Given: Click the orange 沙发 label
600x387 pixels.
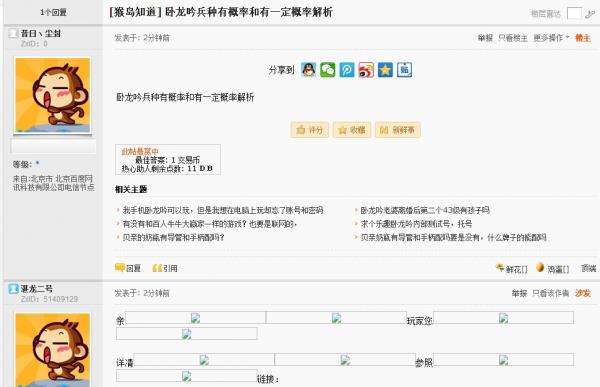Looking at the screenshot, I should pos(583,293).
